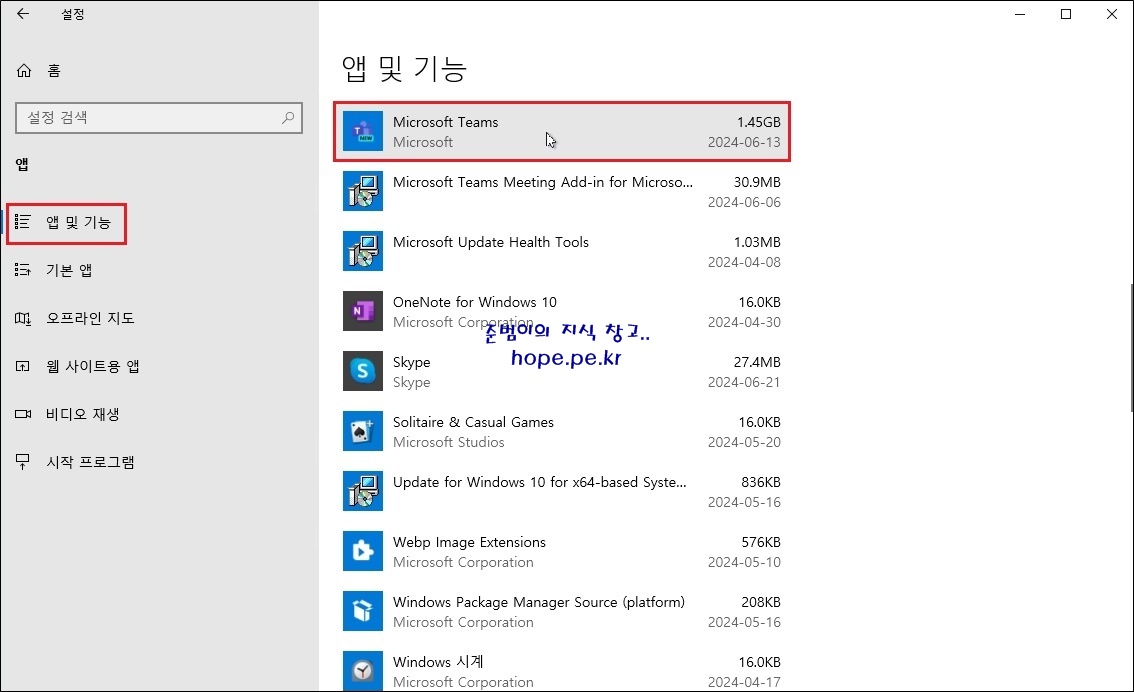This screenshot has height=692, width=1134.
Task: Click the Webp Image Extensions icon
Action: pos(362,552)
